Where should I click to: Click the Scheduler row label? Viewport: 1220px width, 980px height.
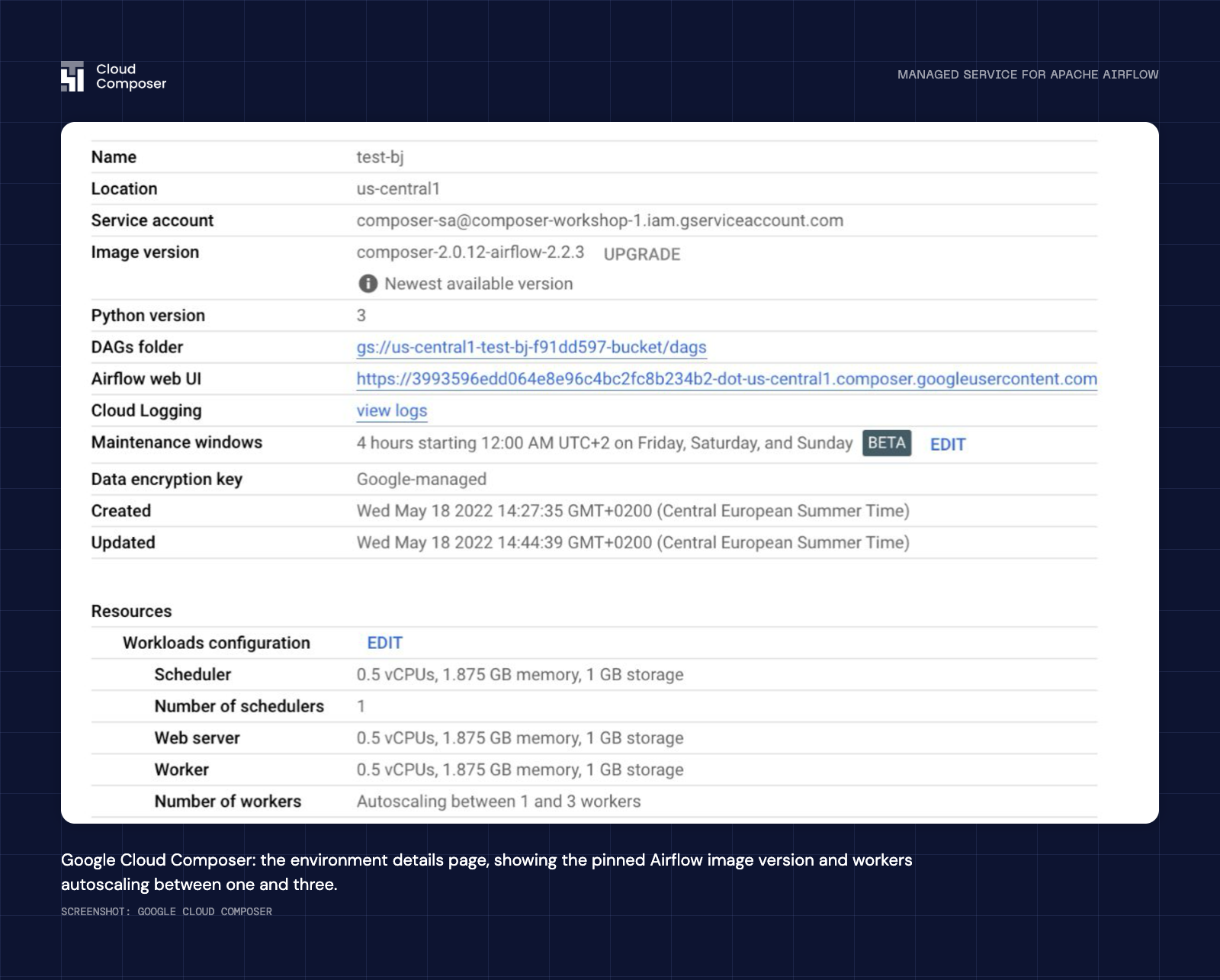coord(193,675)
